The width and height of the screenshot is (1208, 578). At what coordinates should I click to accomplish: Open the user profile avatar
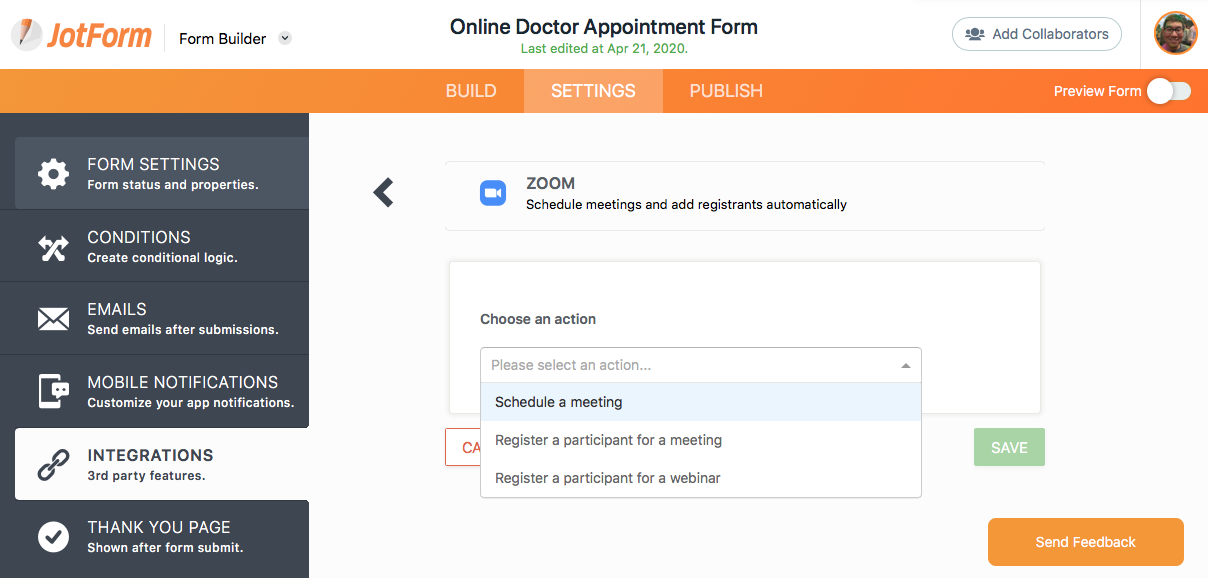(1175, 34)
